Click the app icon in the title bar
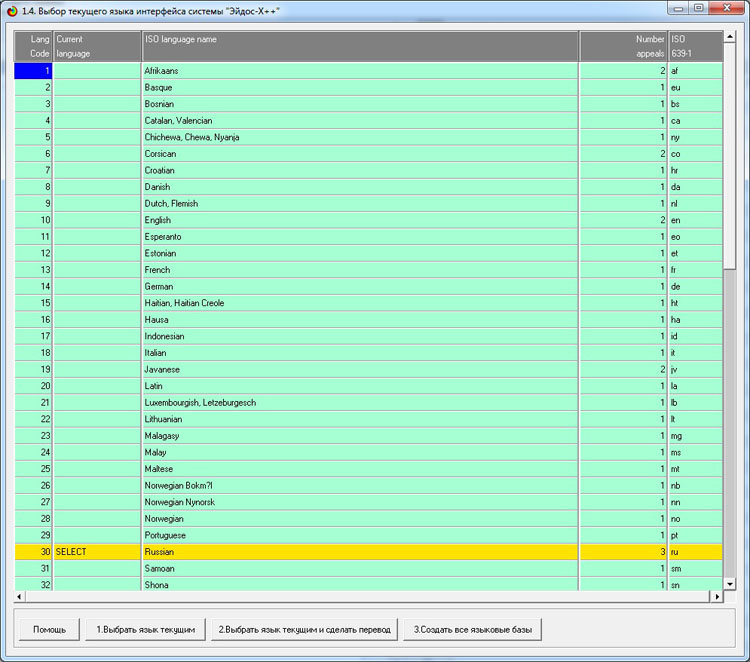The height and width of the screenshot is (662, 750). [x=11, y=9]
